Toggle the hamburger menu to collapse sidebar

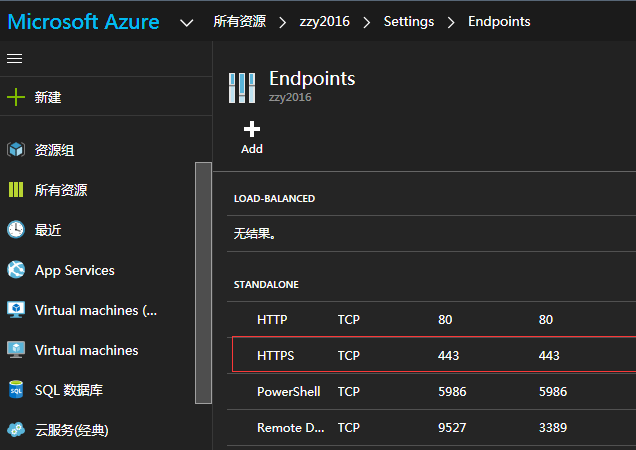tap(14, 59)
